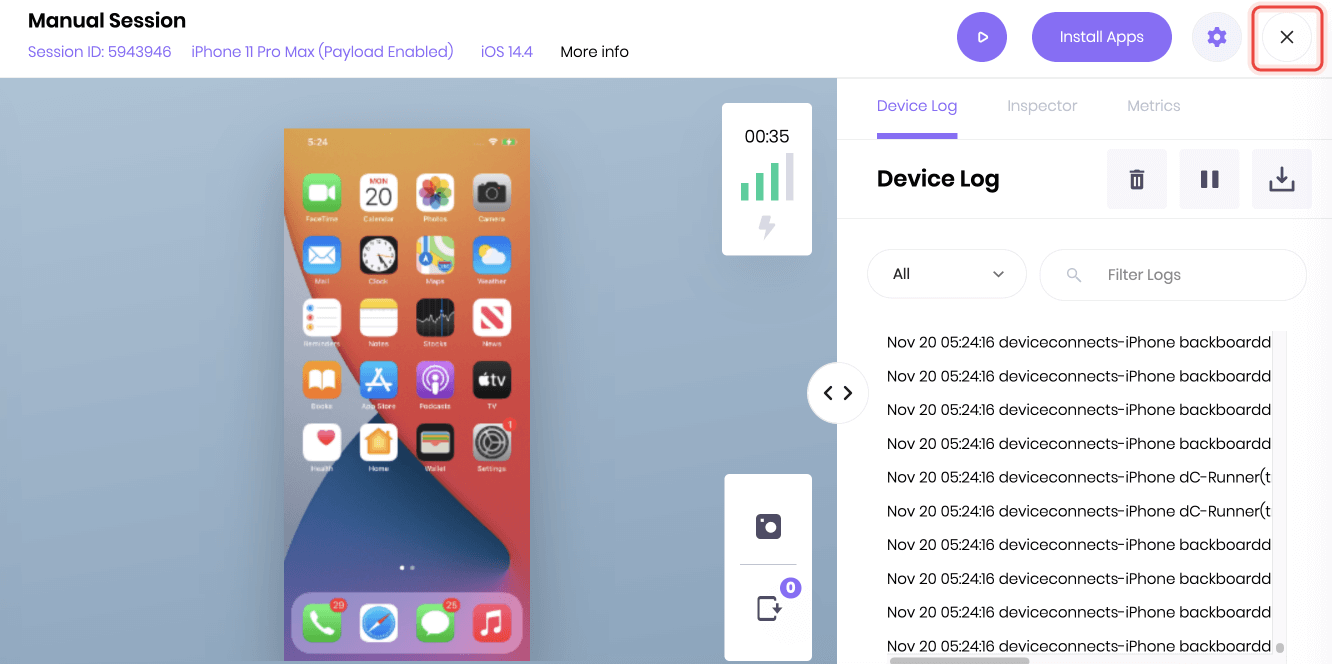Image resolution: width=1332 pixels, height=664 pixels.
Task: Open the Clock app
Action: click(x=378, y=255)
